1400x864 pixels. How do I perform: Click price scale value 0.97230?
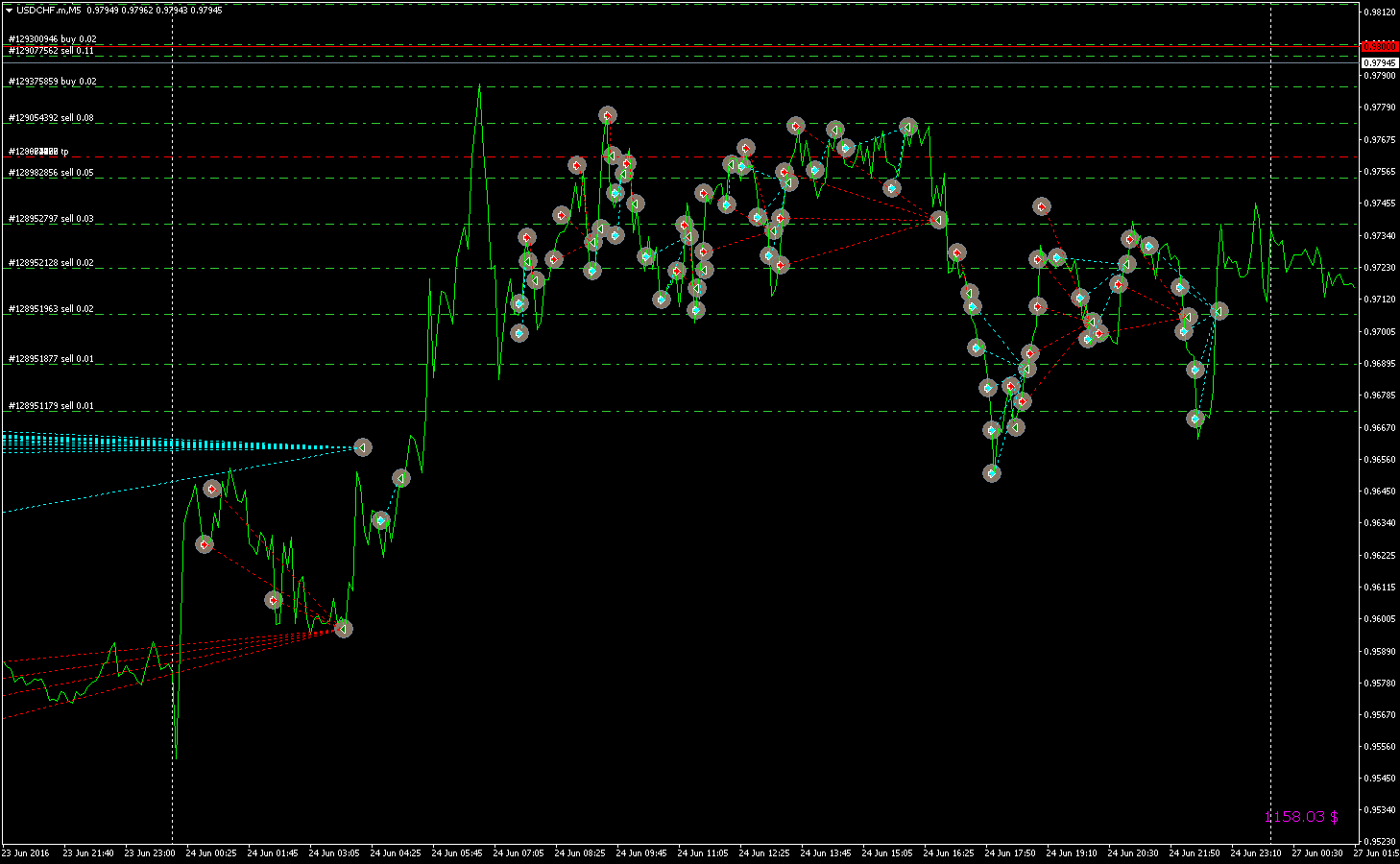(1381, 268)
